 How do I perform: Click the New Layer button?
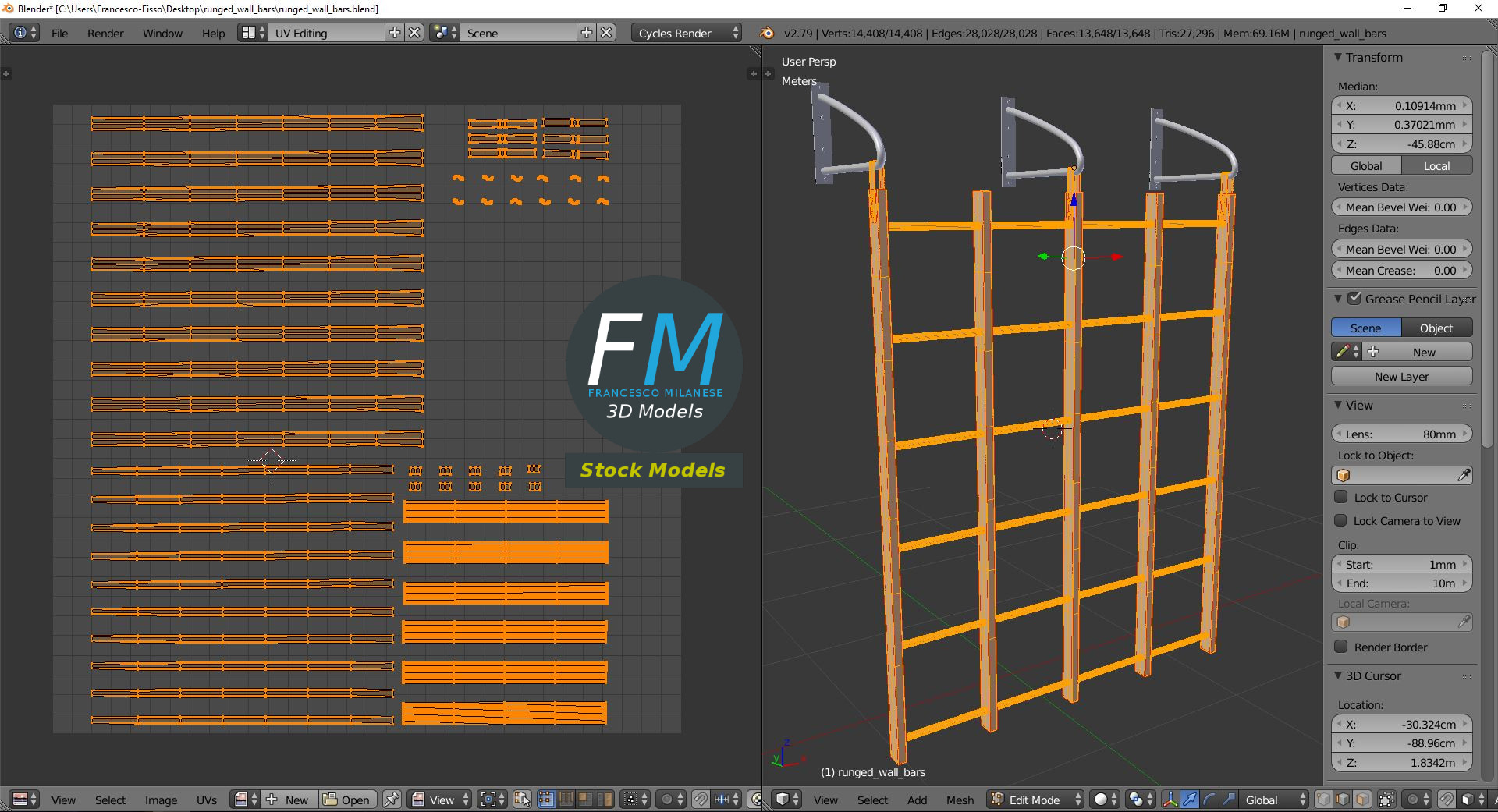point(1401,376)
